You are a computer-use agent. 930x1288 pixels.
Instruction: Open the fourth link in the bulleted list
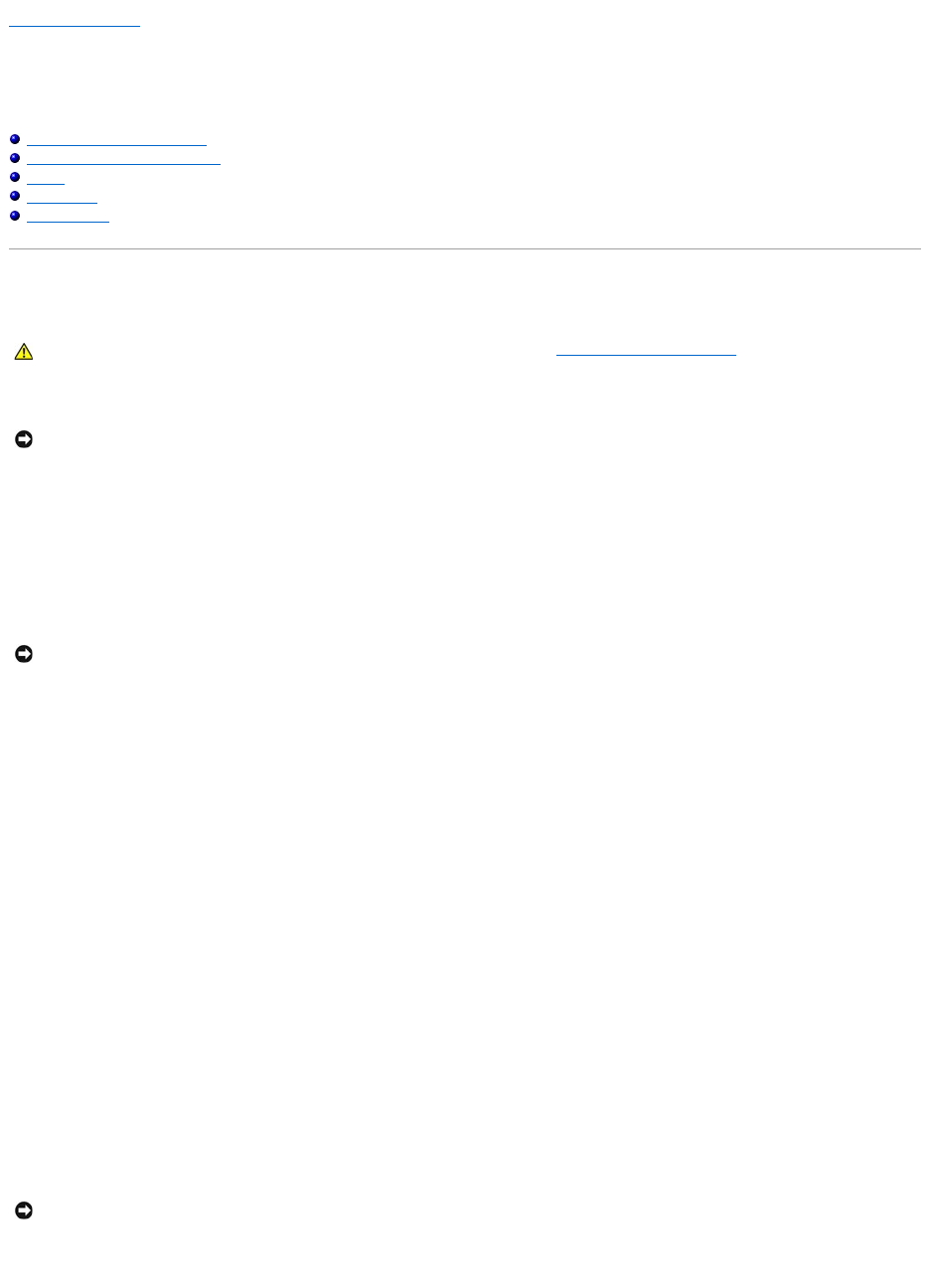tap(62, 197)
